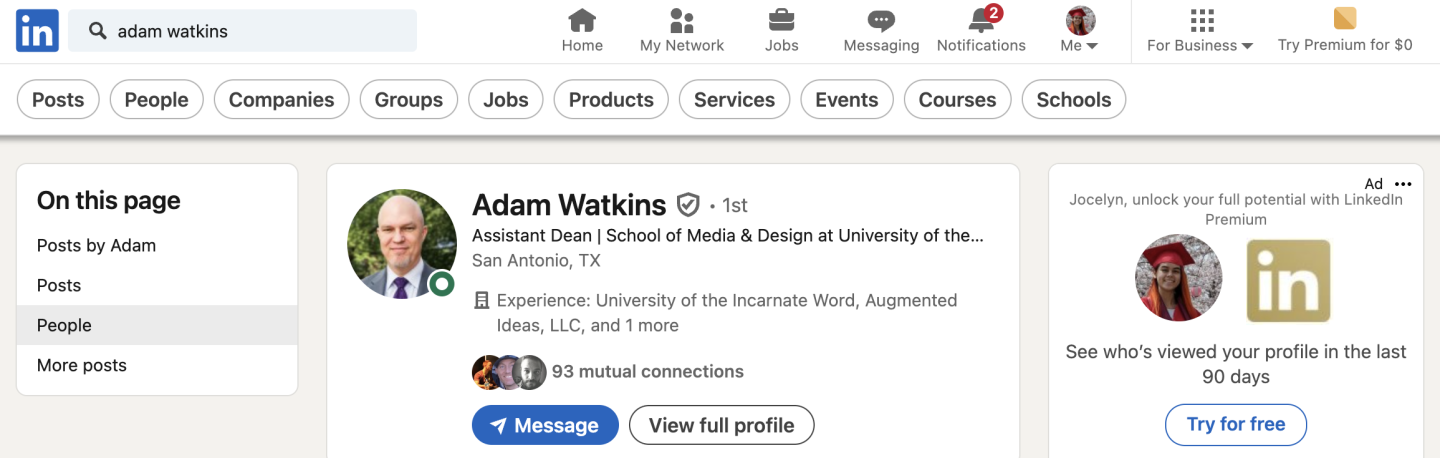The image size is (1440, 458).
Task: Open the Messaging chat icon
Action: pyautogui.click(x=881, y=20)
